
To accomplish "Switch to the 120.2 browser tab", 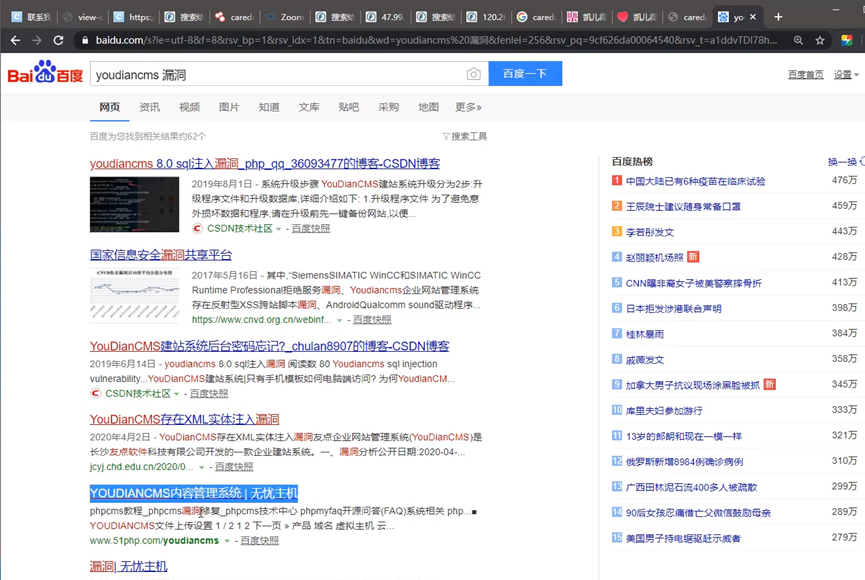I will point(486,17).
